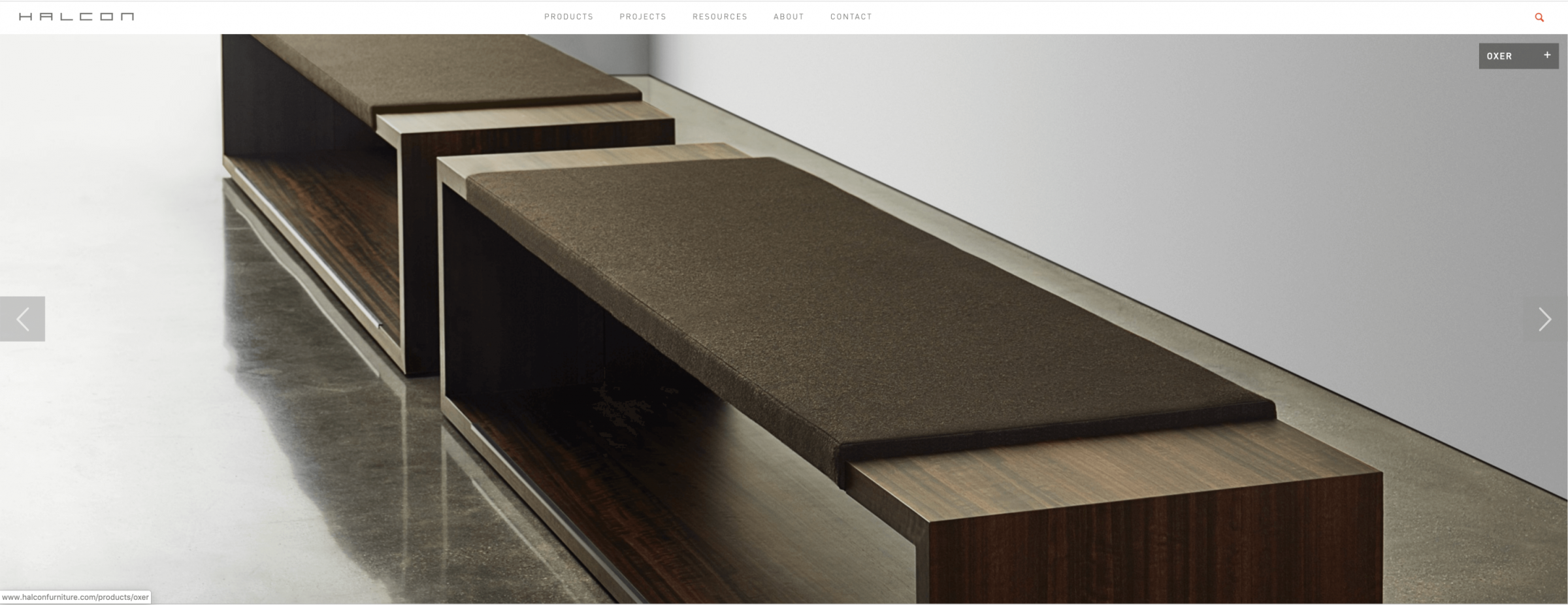The image size is (1568, 605).
Task: Go to the previous slide with left arrow
Action: point(23,319)
